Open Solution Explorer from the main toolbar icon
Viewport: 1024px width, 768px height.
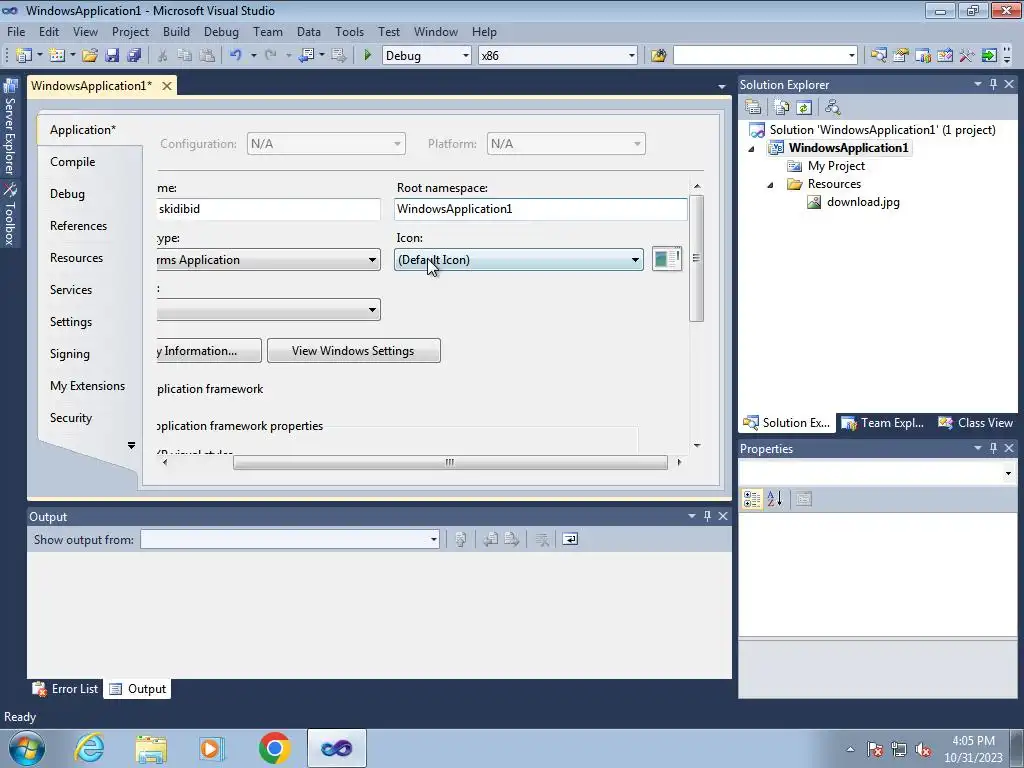pos(879,56)
